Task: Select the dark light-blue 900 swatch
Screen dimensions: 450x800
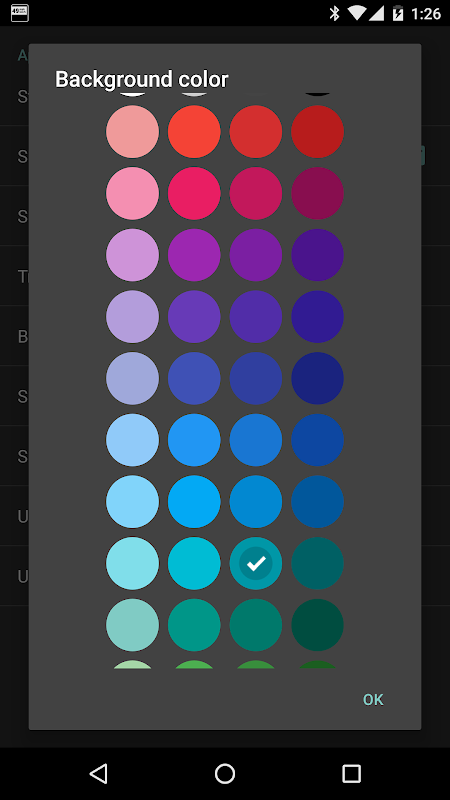Action: tap(317, 502)
